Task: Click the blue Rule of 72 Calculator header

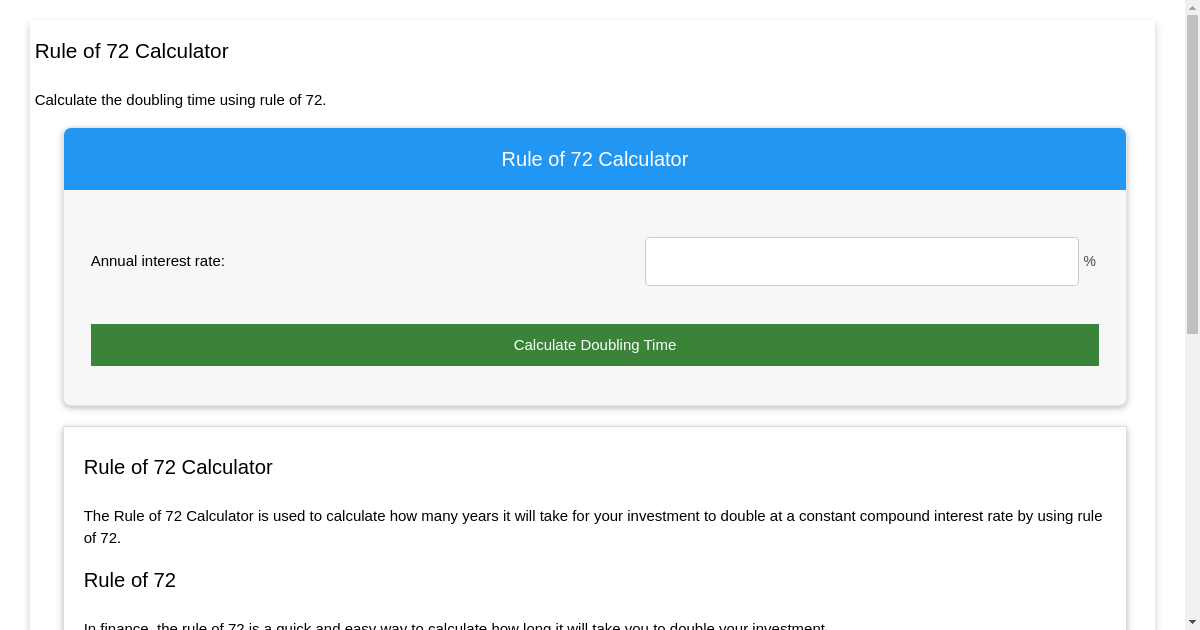Action: (x=594, y=159)
